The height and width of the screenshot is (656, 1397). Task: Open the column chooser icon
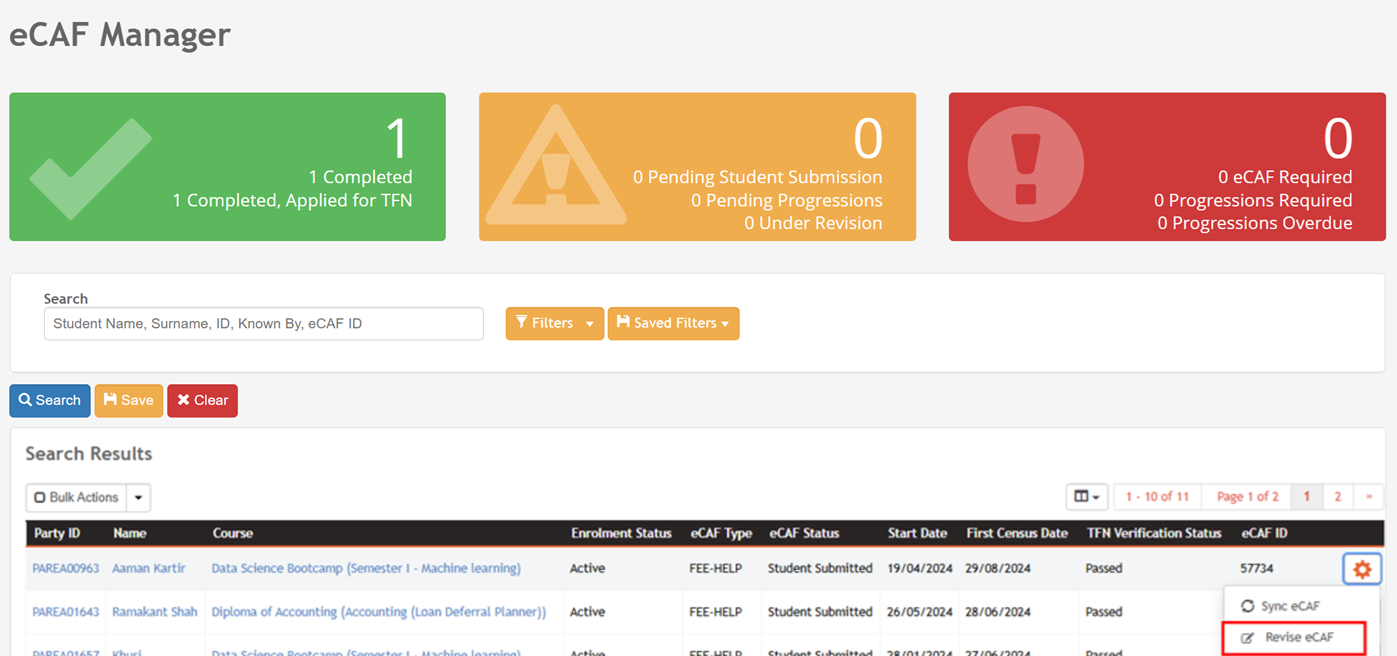1086,497
